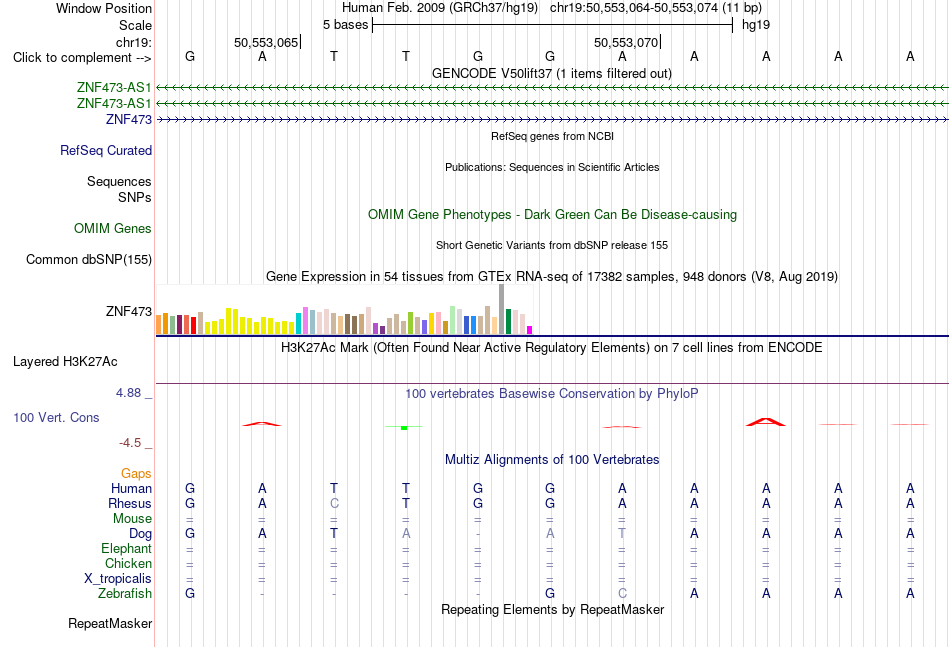Screen dimensions: 950x647
Task: Click the Repeating Elements by RepeatMasker title
Action: [552, 609]
